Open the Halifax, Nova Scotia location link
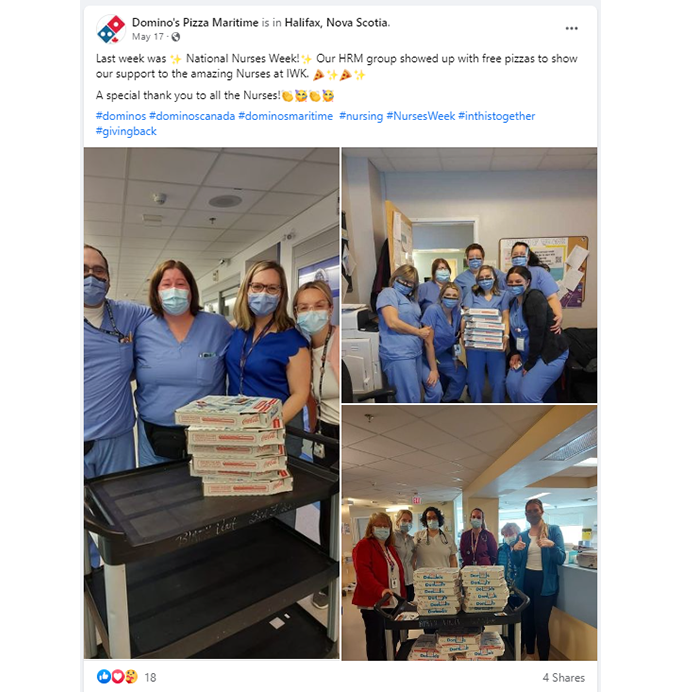The height and width of the screenshot is (692, 682). tap(337, 23)
